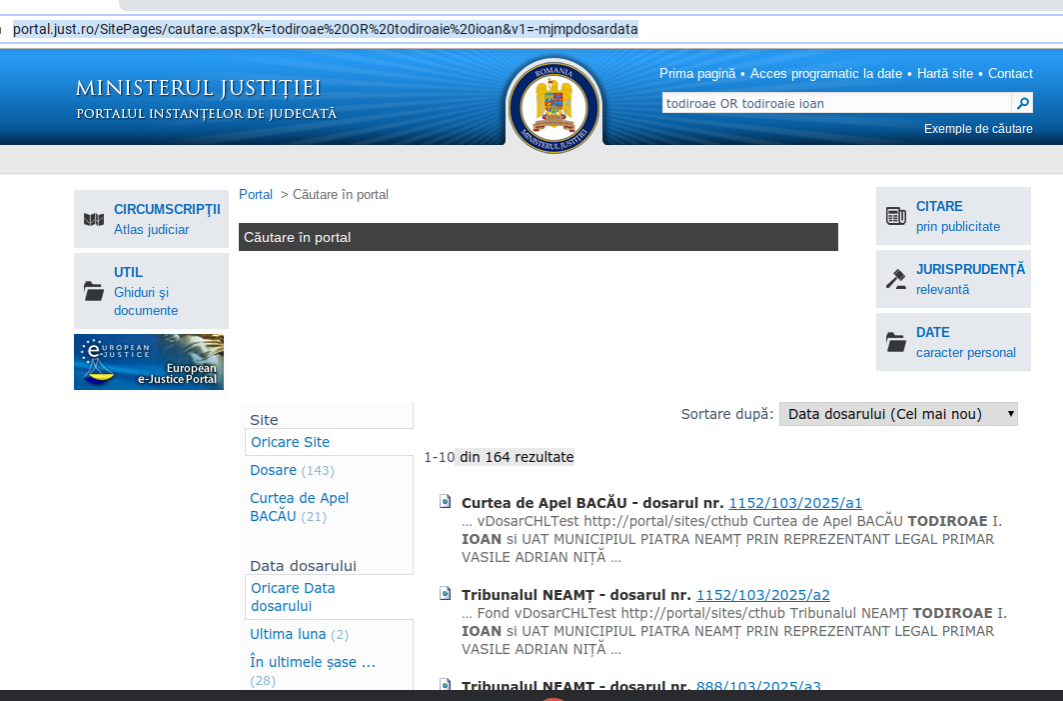The height and width of the screenshot is (701, 1063).
Task: Click the Jurisprudență gavel icon
Action: click(896, 279)
